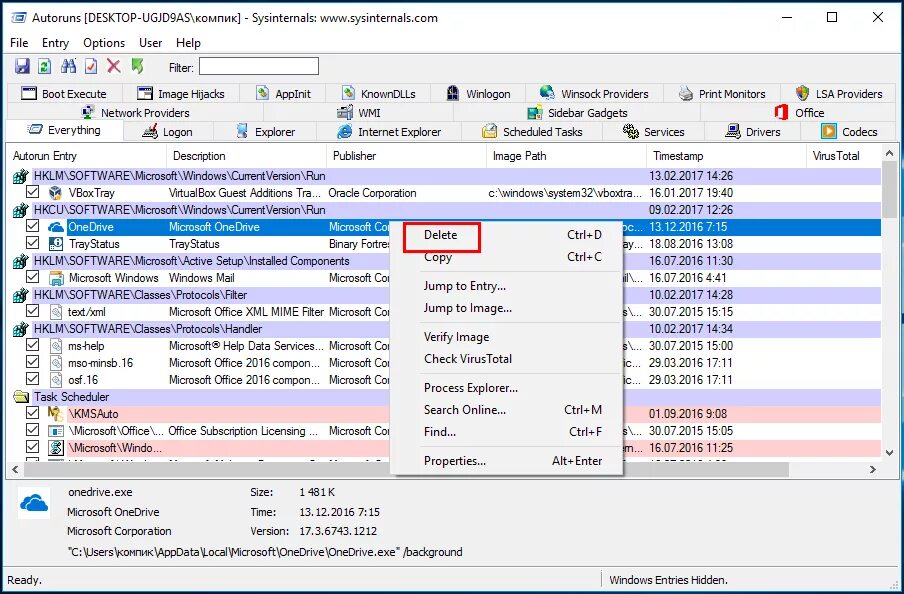Click the Microsoft Windows mail entry icon
904x594 pixels.
pyautogui.click(x=55, y=278)
